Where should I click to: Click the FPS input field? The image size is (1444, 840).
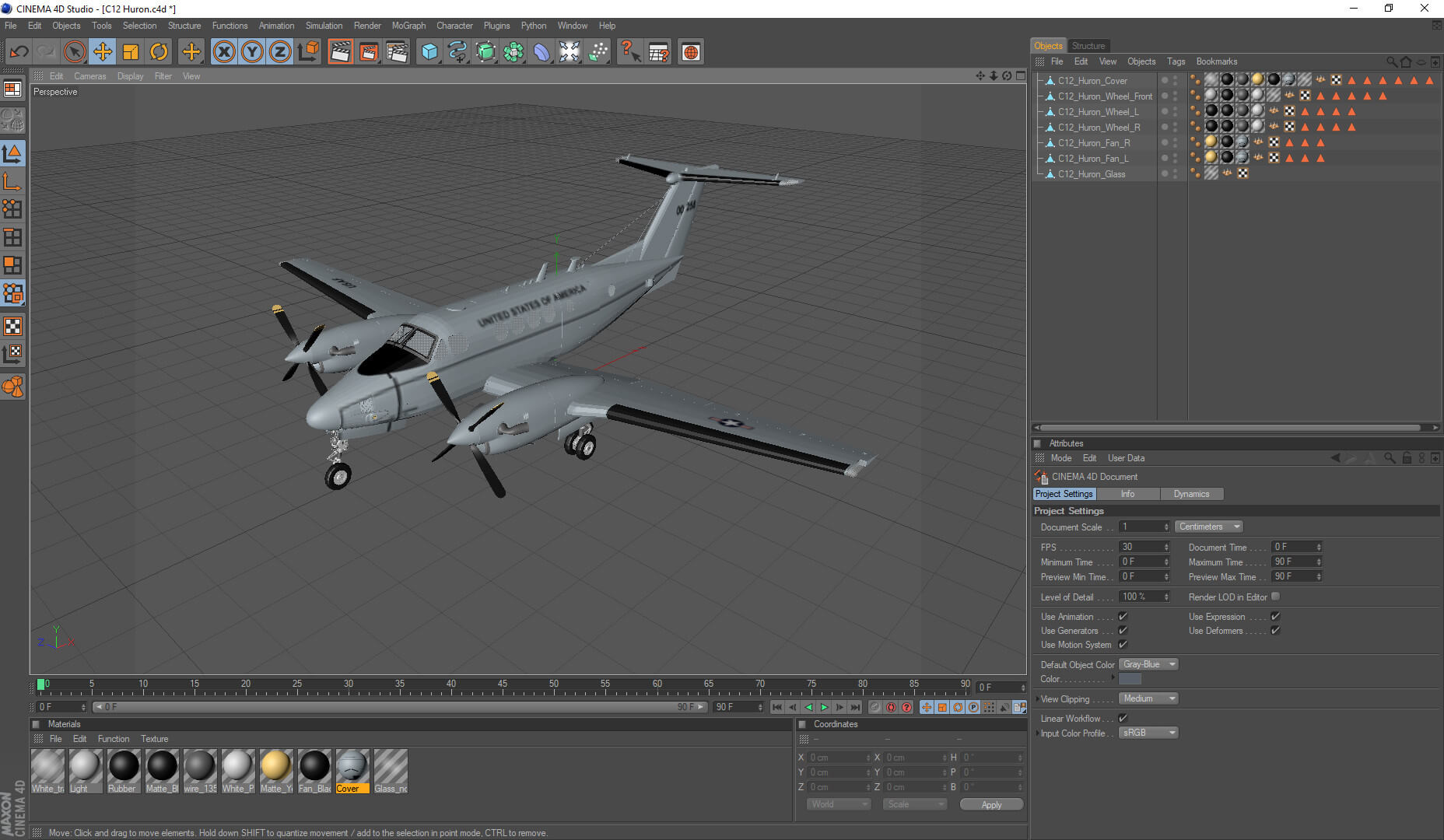click(x=1144, y=547)
